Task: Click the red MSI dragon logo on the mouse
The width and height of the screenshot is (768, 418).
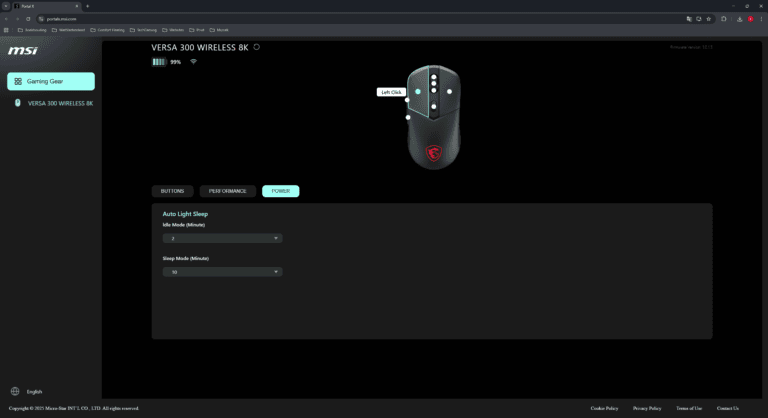Action: pos(434,153)
